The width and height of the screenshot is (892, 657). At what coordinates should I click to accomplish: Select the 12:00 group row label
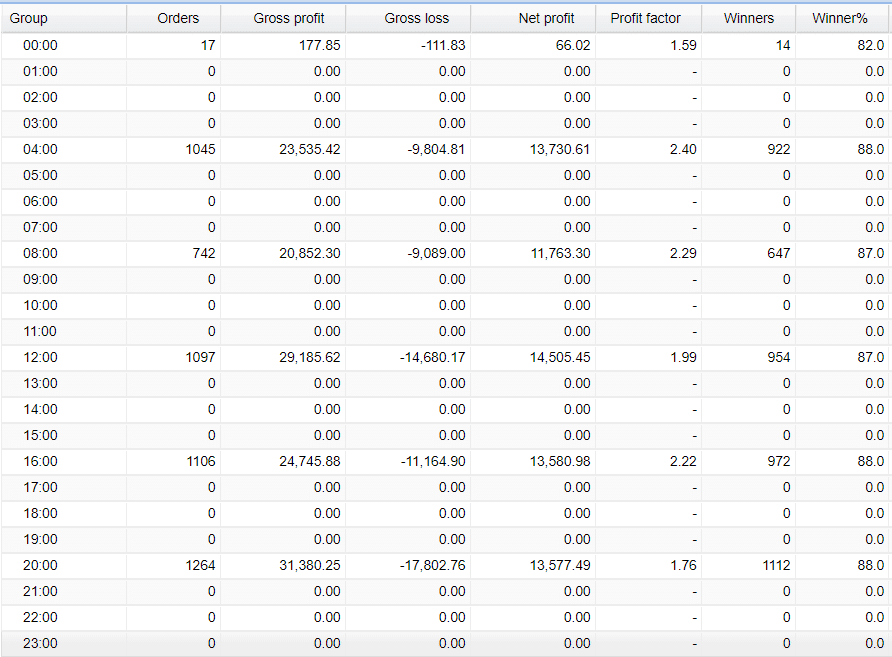(33, 357)
